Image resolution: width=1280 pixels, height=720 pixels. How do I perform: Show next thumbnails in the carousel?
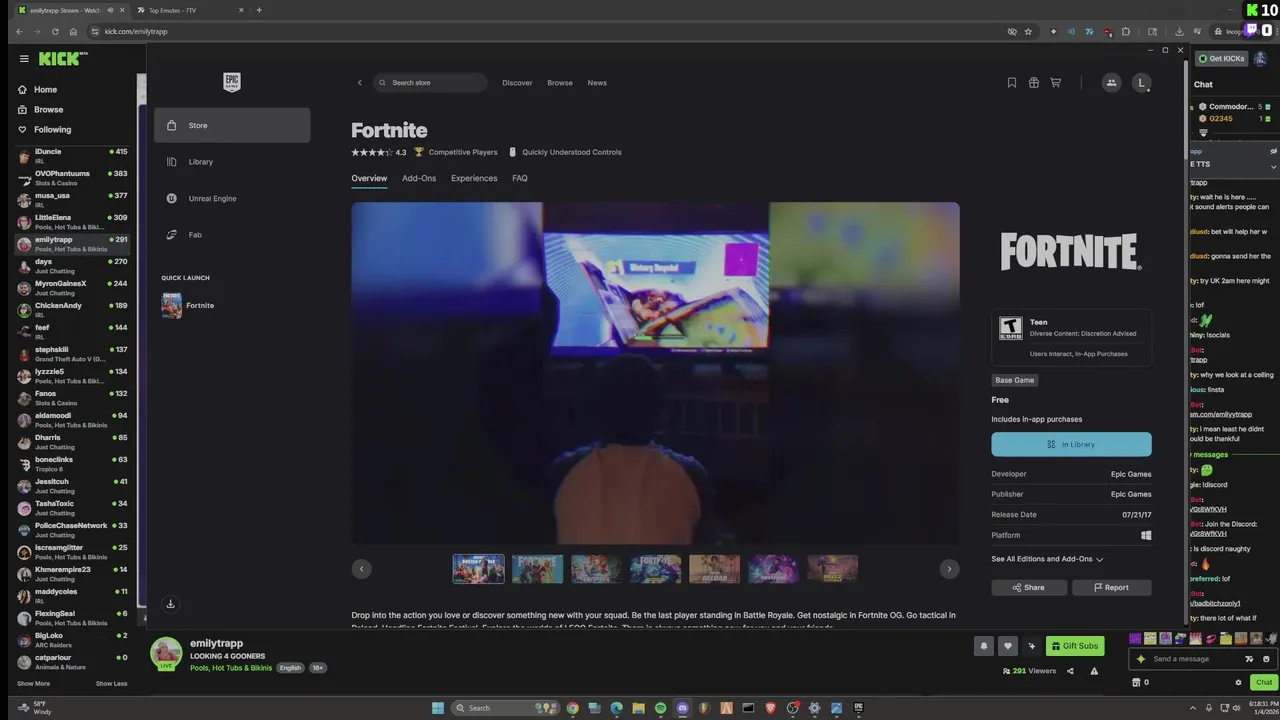tap(949, 569)
